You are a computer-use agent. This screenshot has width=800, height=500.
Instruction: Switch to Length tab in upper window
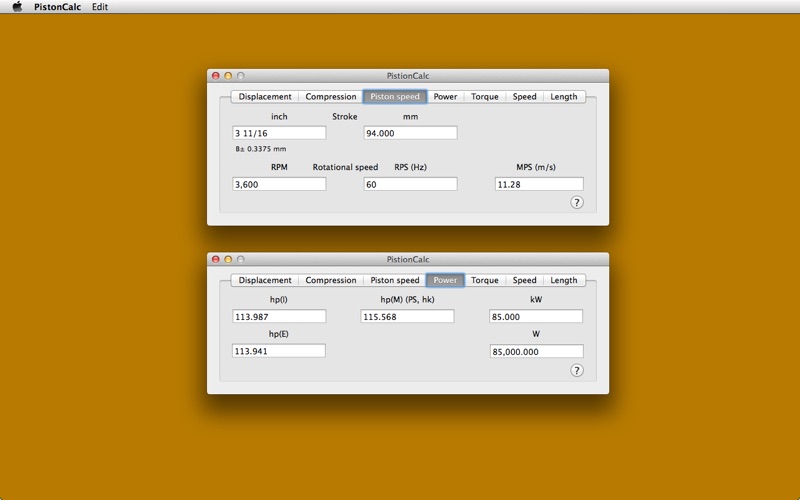tap(564, 96)
